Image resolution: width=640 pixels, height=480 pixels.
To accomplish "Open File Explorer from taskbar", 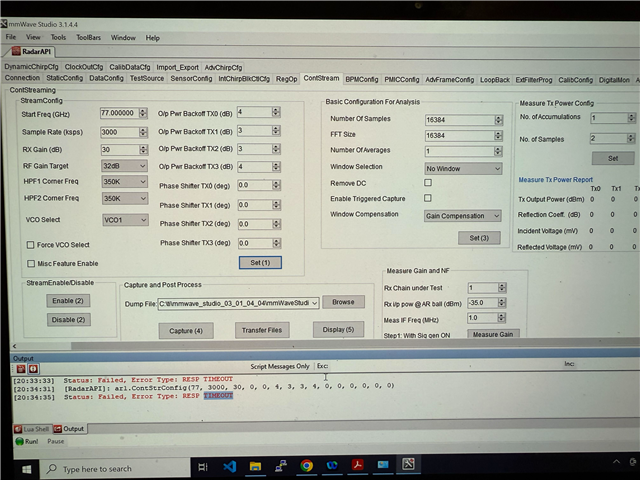I will pos(256,466).
